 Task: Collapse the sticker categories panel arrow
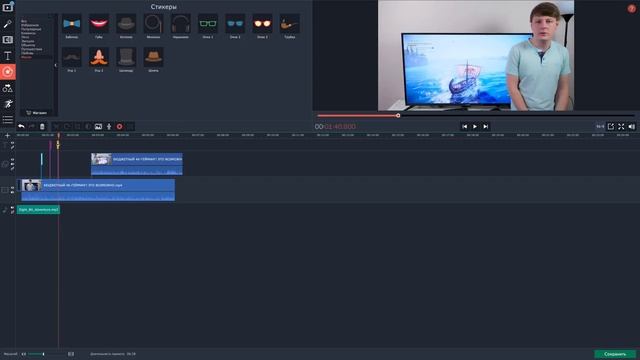tap(56, 65)
